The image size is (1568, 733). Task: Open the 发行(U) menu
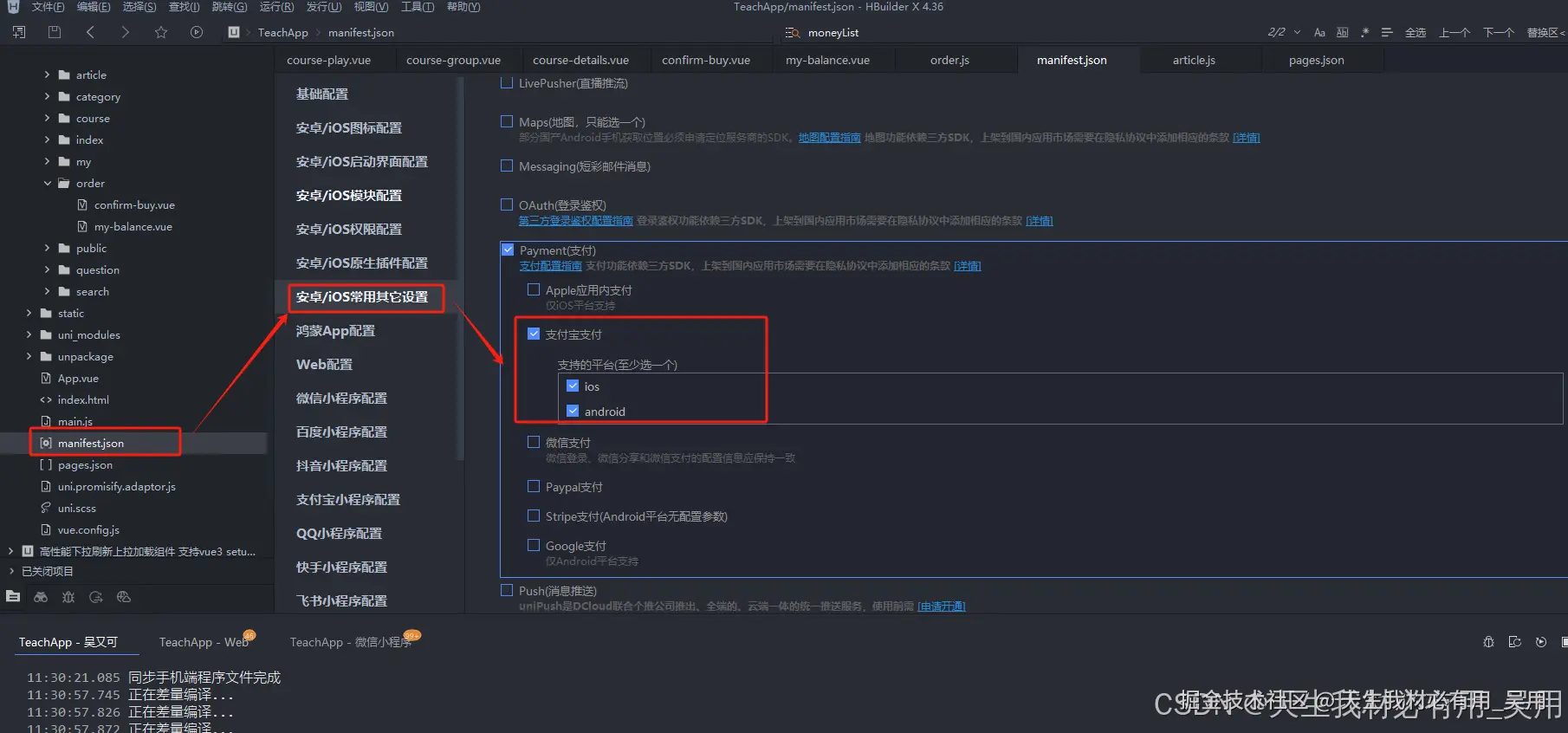click(323, 7)
